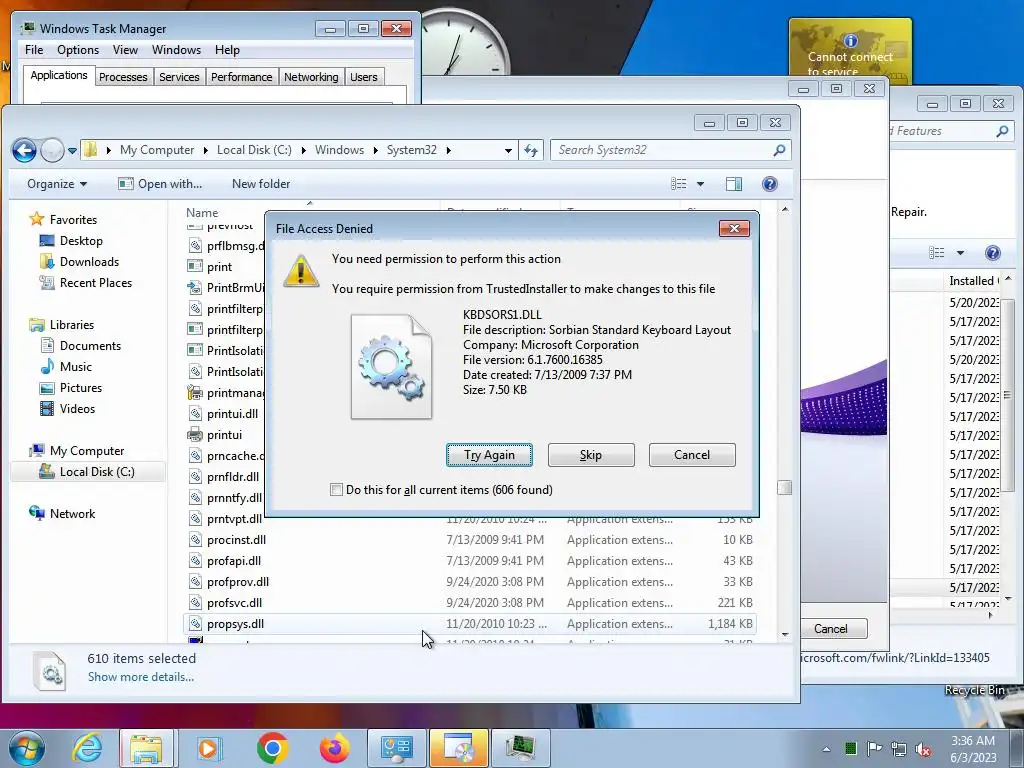Click search magnifier icon in System32 search
The height and width of the screenshot is (768, 1024).
click(778, 150)
